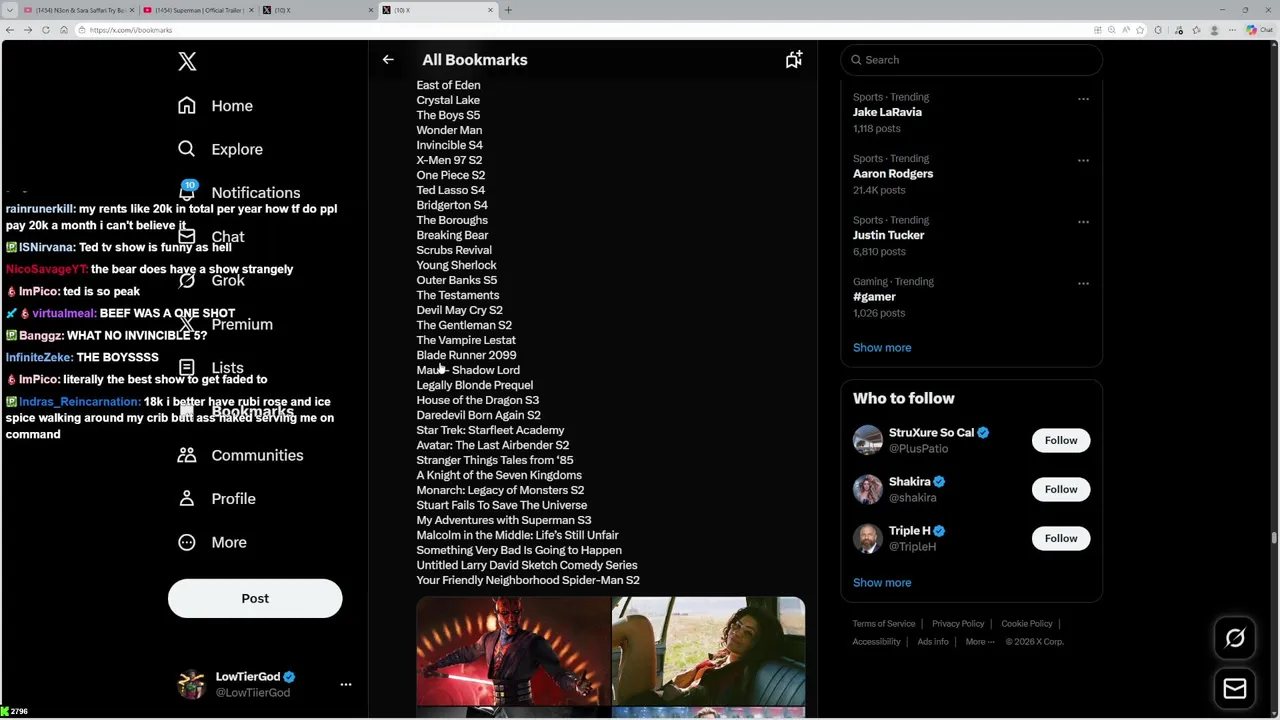The image size is (1280, 720).
Task: Click Shakira's avatar in Who to follow
Action: coord(867,489)
